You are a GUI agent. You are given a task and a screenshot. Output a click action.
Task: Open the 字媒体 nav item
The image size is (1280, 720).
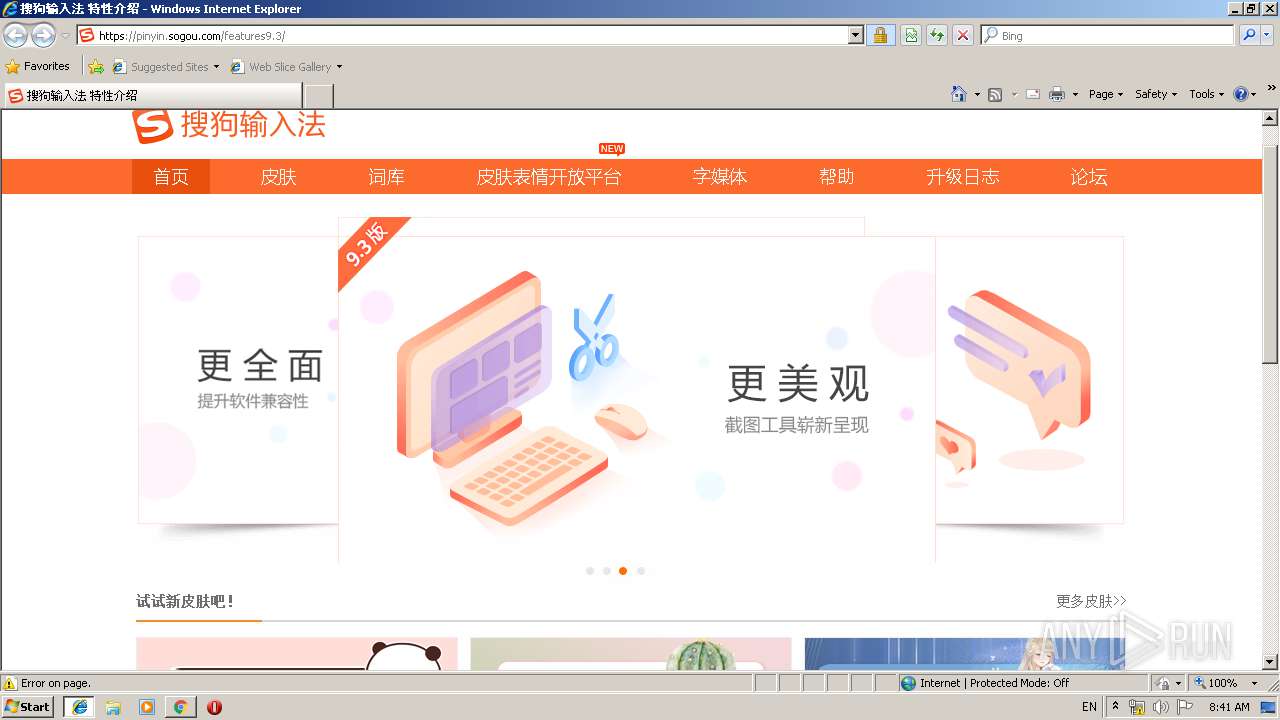click(x=720, y=177)
